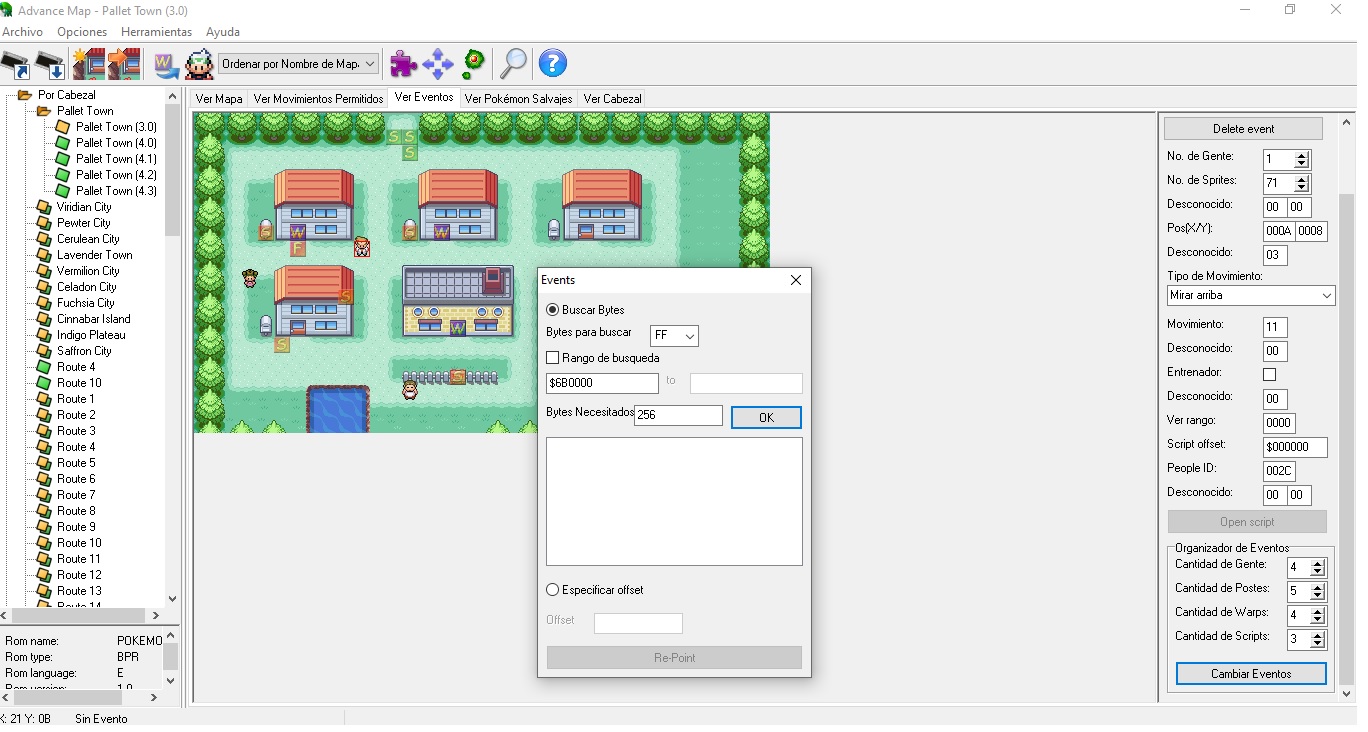
Task: Click the Bytes Necesitados input field
Action: pos(678,415)
